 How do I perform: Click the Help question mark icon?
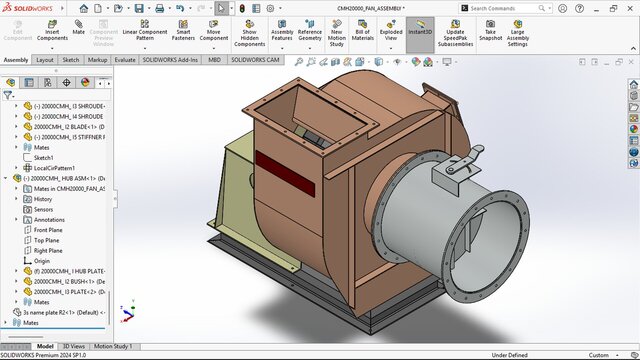579,8
